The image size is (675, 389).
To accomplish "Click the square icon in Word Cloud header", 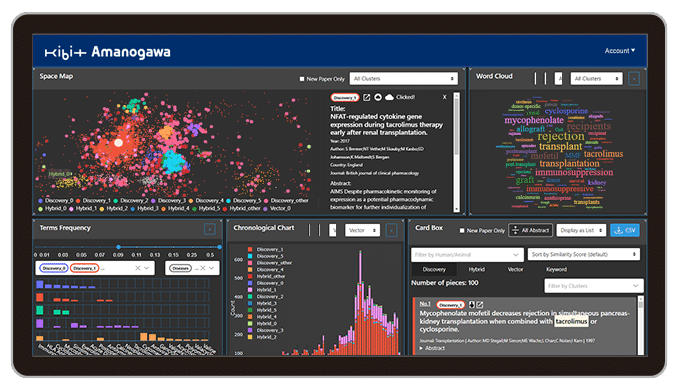I will coord(634,79).
